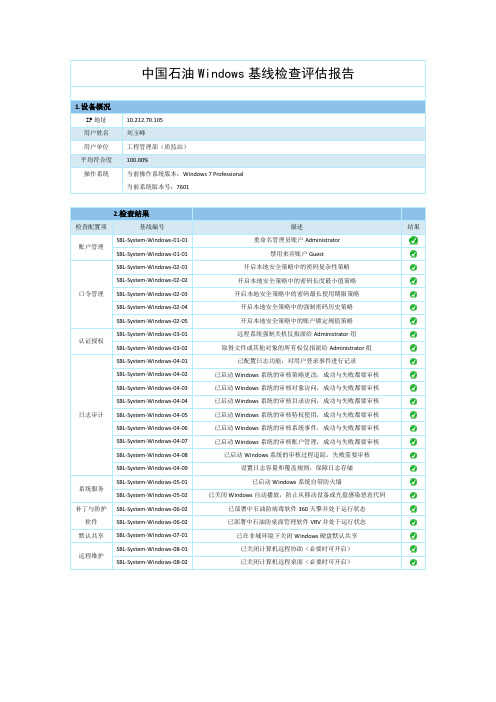Click the description 已启动 Windows 系统自带防火墙
Image resolution: width=496 pixels, height=702 pixels.
[x=296, y=482]
